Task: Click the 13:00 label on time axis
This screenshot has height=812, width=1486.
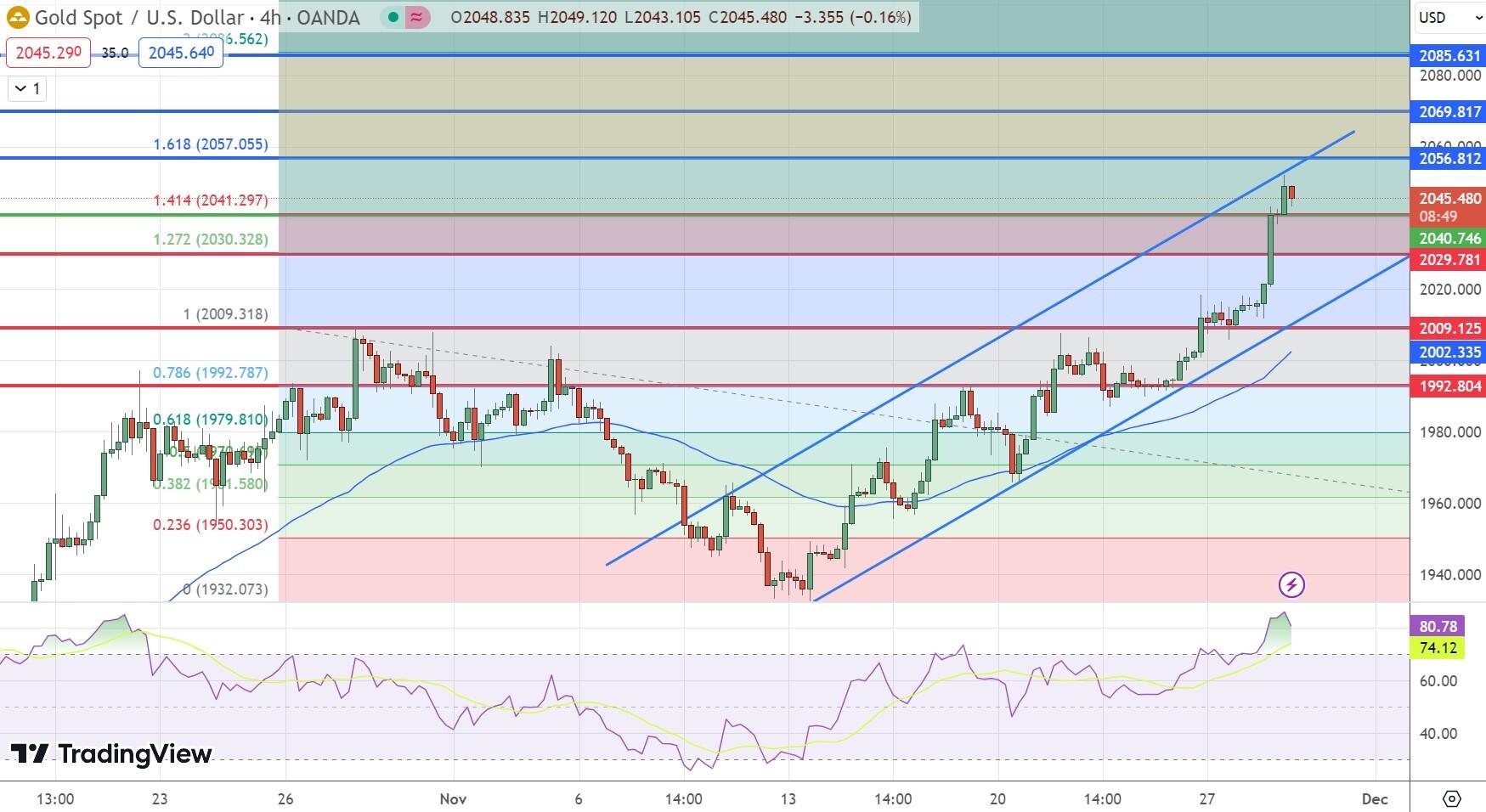Action: (x=56, y=799)
